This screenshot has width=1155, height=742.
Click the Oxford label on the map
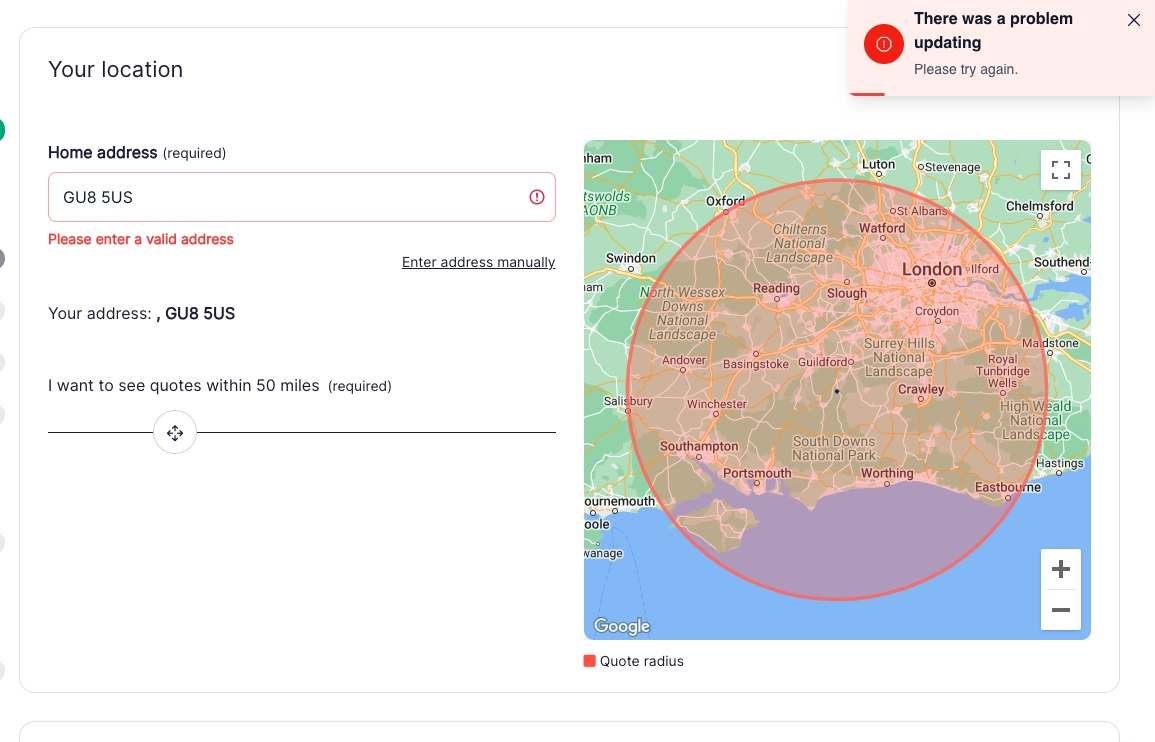[x=726, y=201]
